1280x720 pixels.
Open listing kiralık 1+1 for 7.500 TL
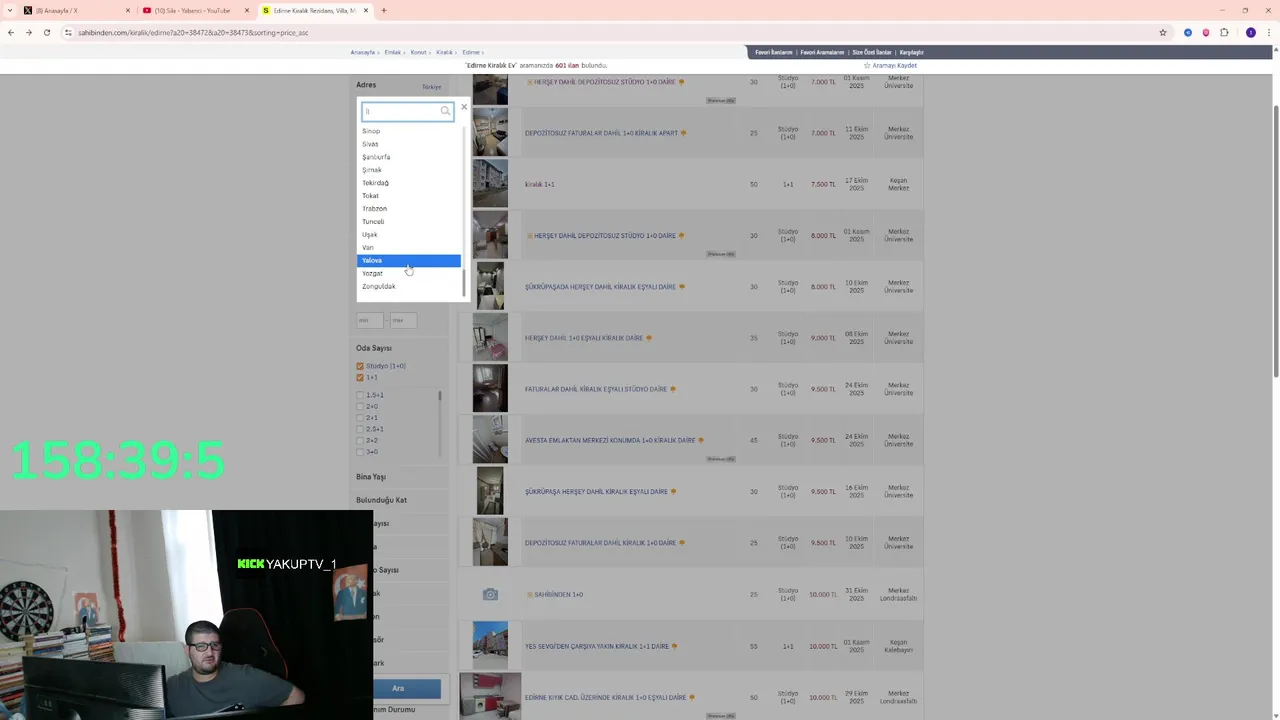(539, 184)
